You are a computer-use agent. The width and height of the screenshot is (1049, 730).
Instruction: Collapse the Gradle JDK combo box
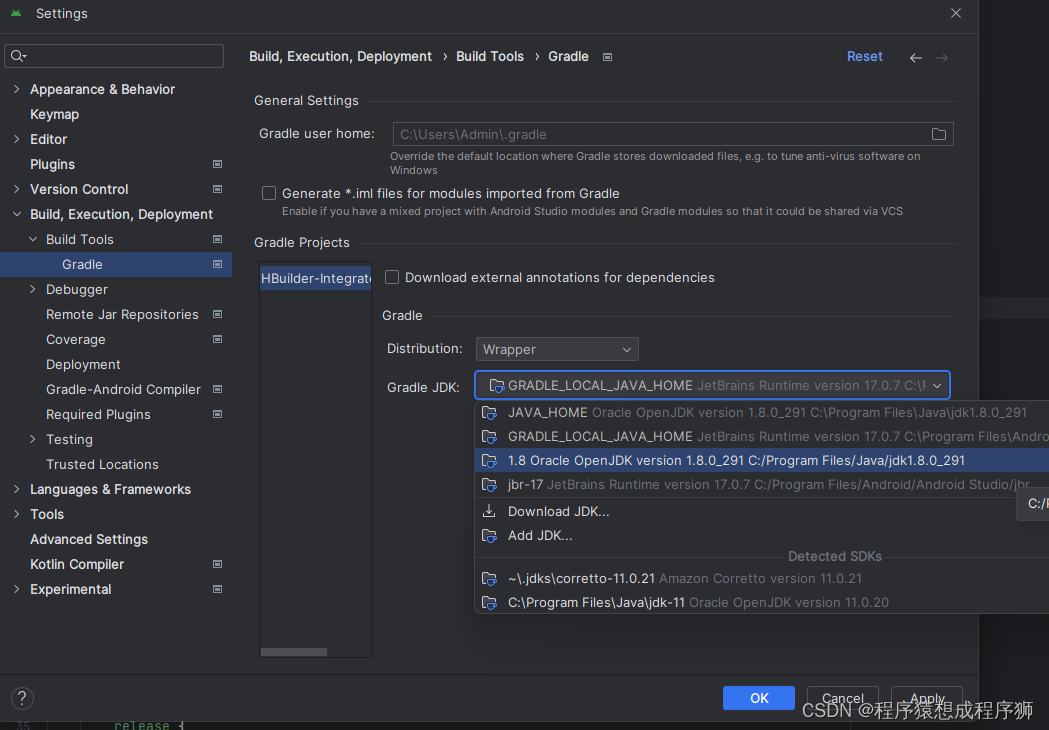936,385
